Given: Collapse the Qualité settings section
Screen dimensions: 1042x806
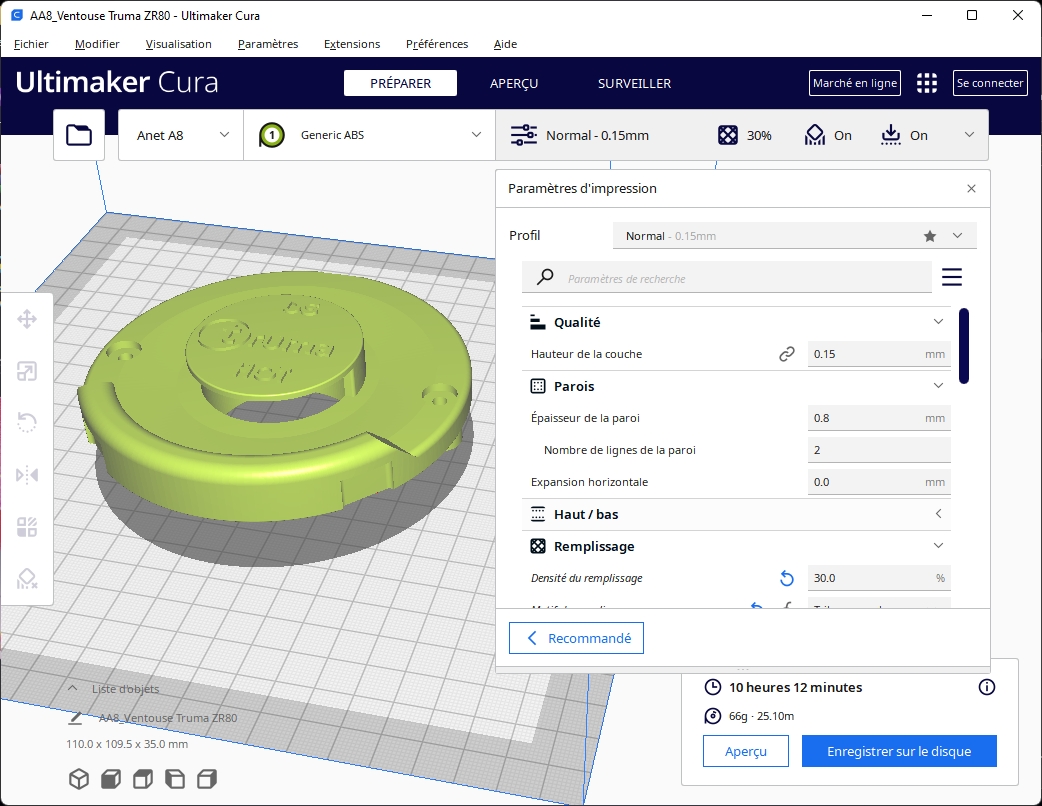Looking at the screenshot, I should 938,322.
